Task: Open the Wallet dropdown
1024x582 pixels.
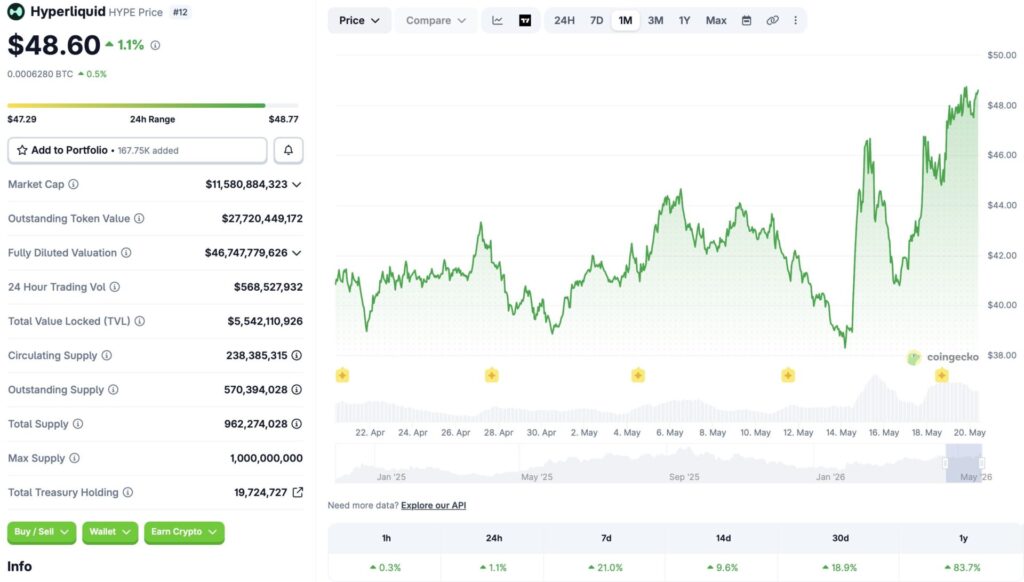Action: coord(110,532)
